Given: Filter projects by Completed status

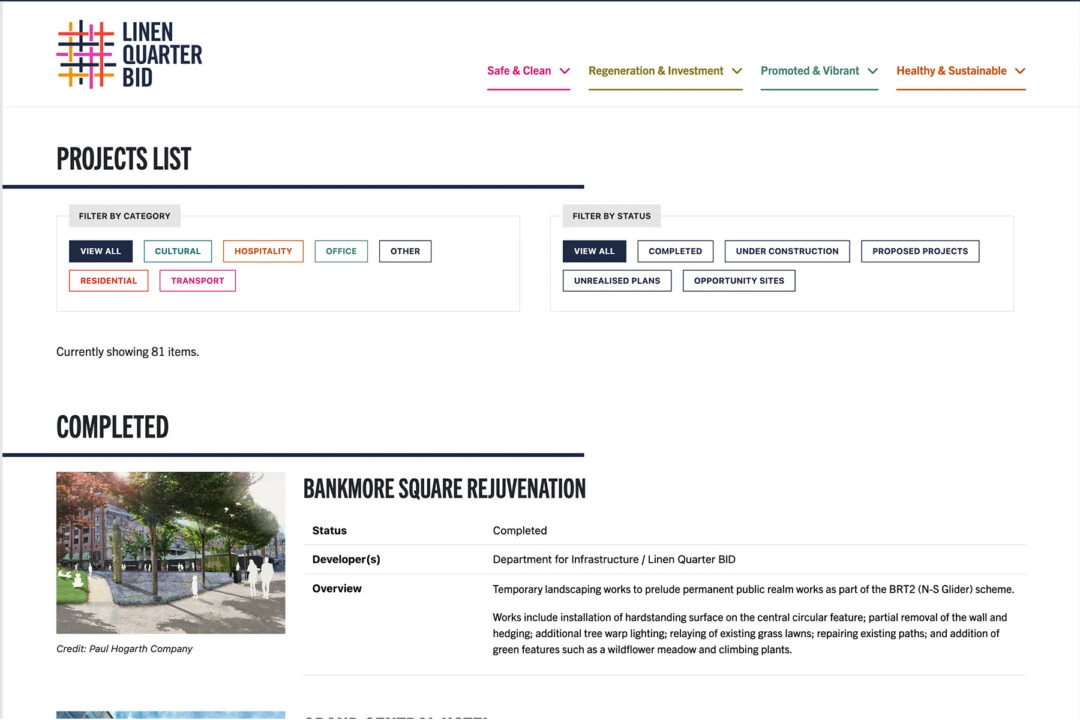Looking at the screenshot, I should coord(675,251).
